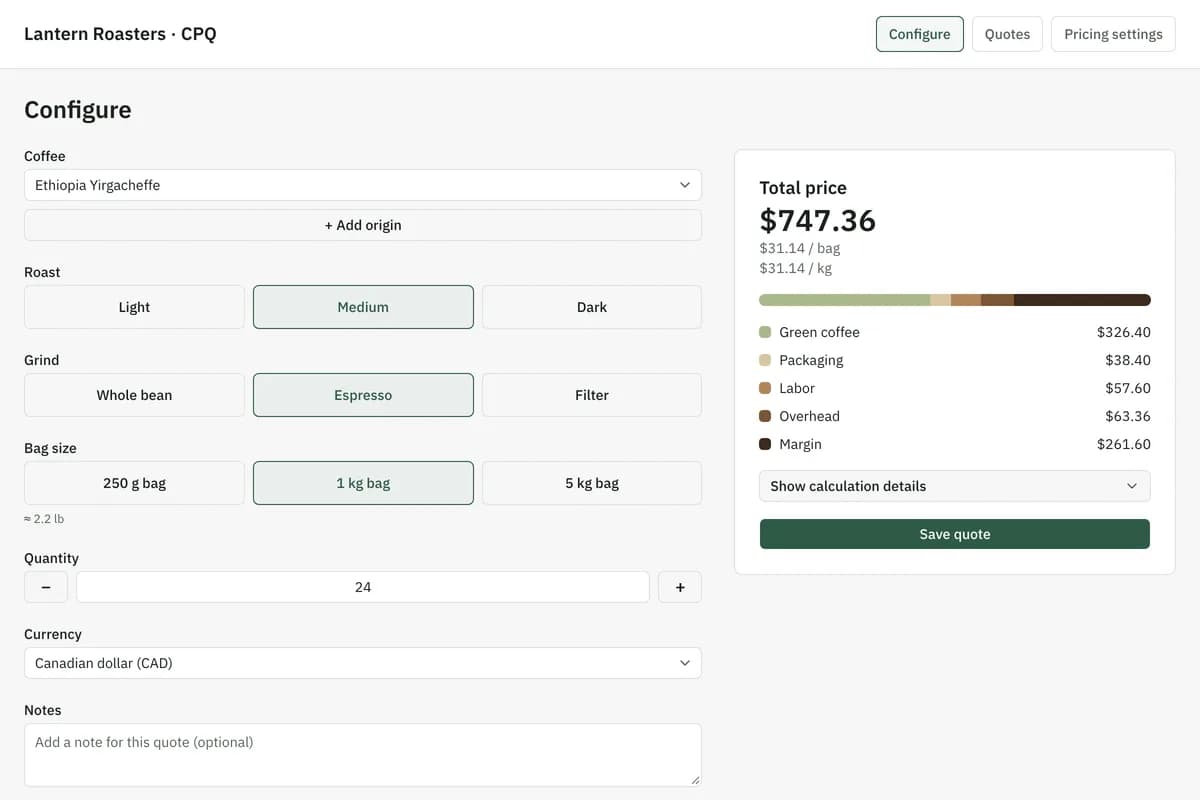Click the Green coffee amount $326.40
This screenshot has width=1200, height=800.
coord(1124,332)
